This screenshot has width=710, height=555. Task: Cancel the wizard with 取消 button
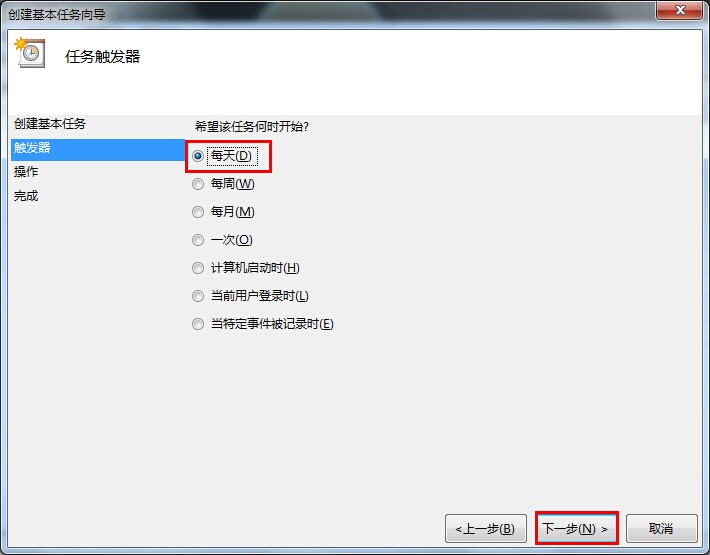point(662,528)
